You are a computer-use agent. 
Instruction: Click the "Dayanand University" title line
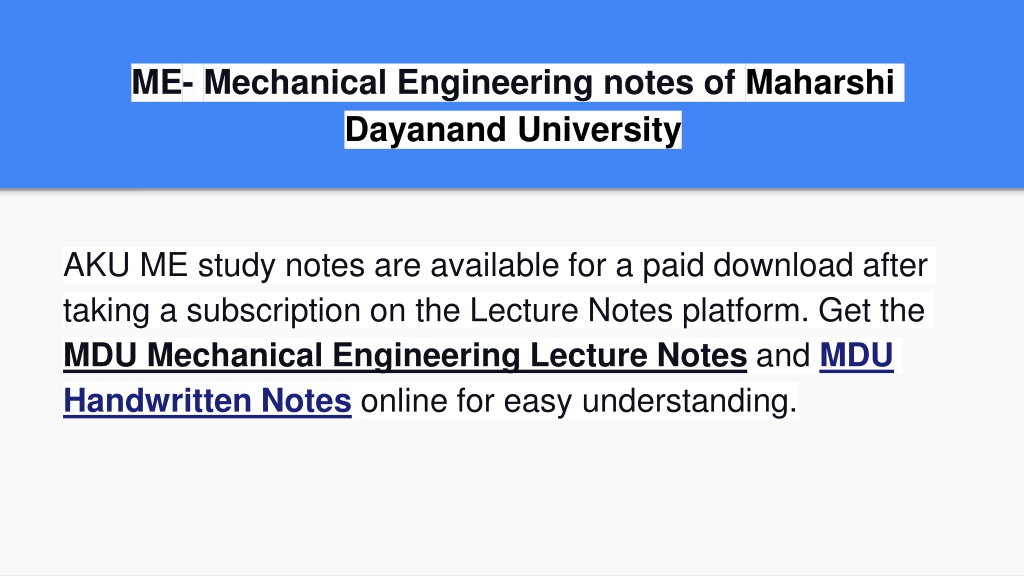pos(513,129)
